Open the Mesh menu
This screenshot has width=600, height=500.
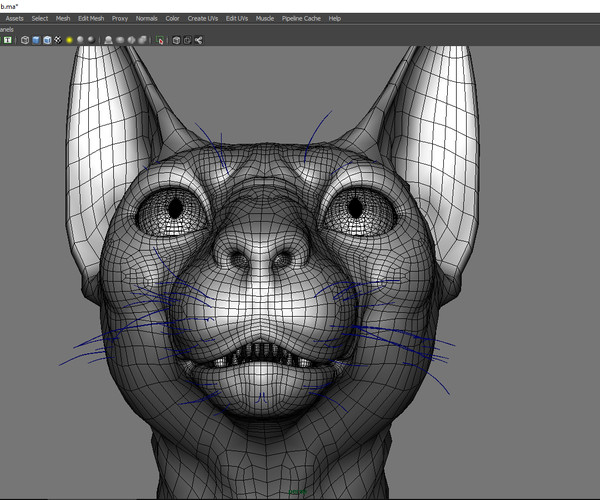(x=63, y=18)
